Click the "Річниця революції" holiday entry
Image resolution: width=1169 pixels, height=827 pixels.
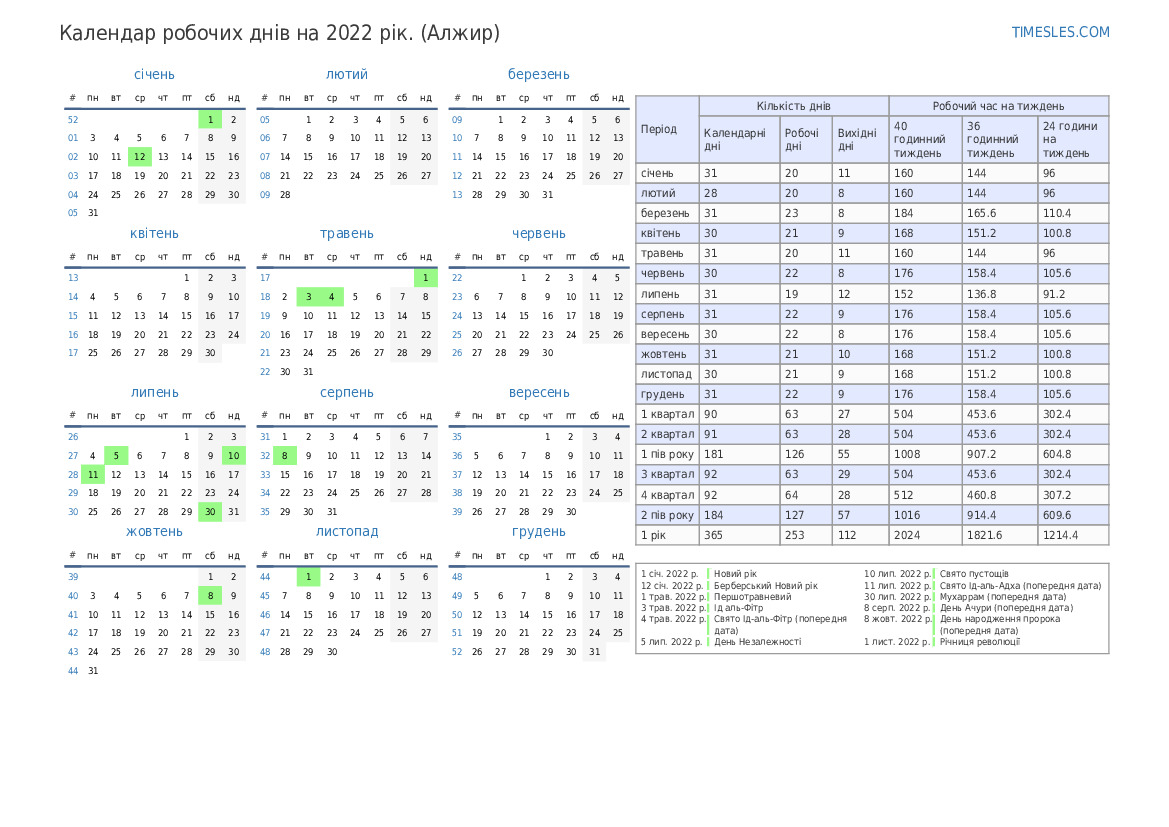980,641
